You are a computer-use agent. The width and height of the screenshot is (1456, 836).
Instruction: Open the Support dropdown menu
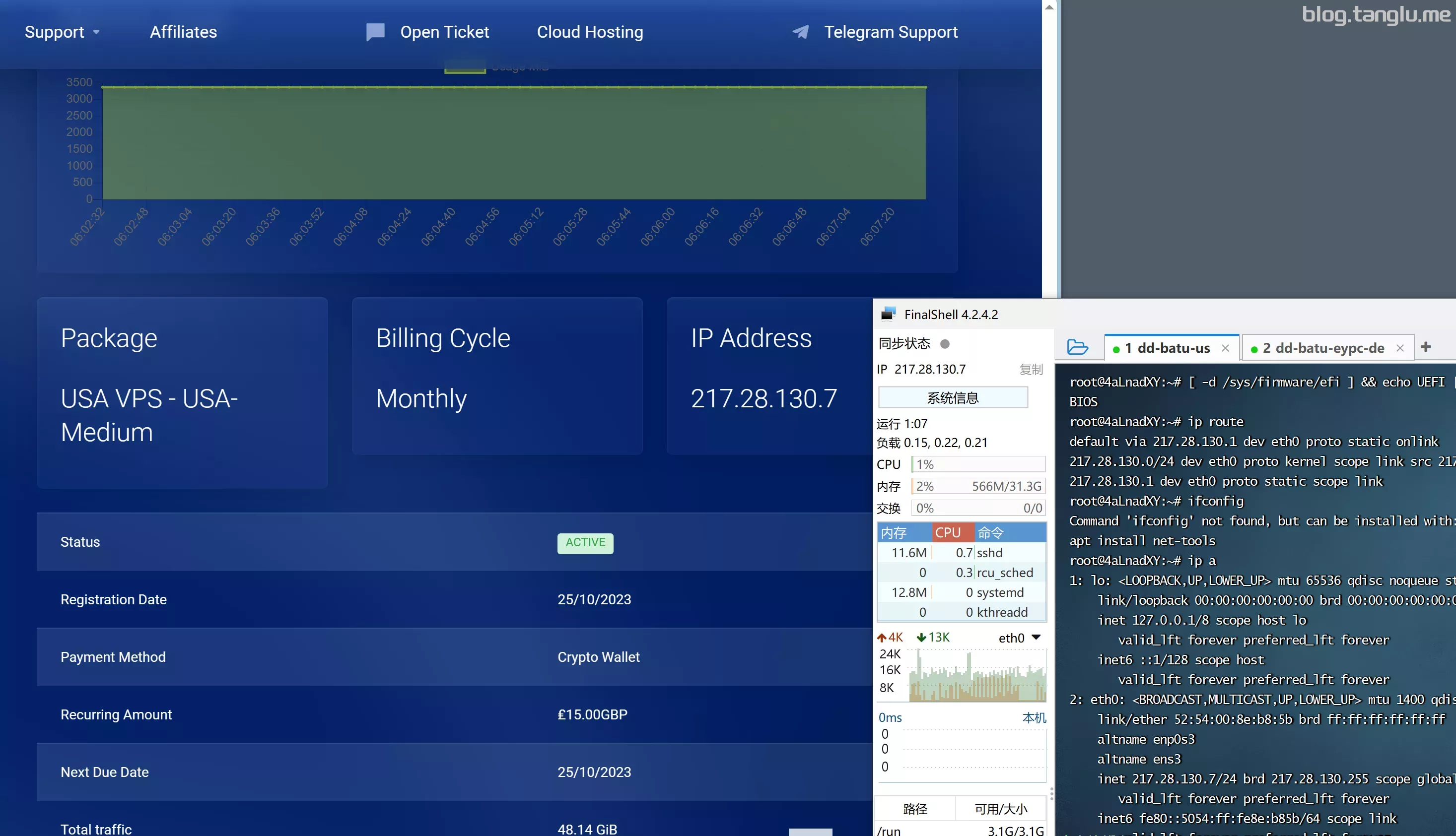[x=62, y=32]
